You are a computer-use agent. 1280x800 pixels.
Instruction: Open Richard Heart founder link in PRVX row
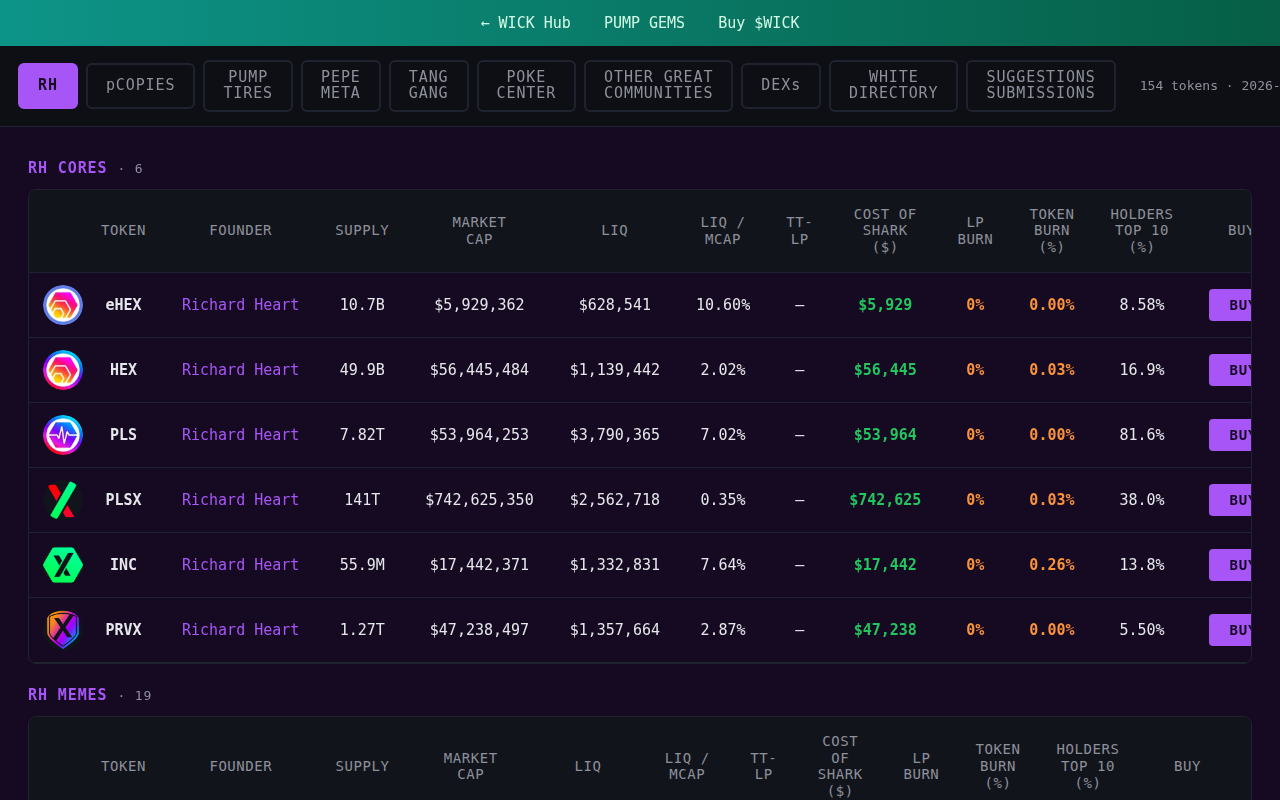click(240, 630)
